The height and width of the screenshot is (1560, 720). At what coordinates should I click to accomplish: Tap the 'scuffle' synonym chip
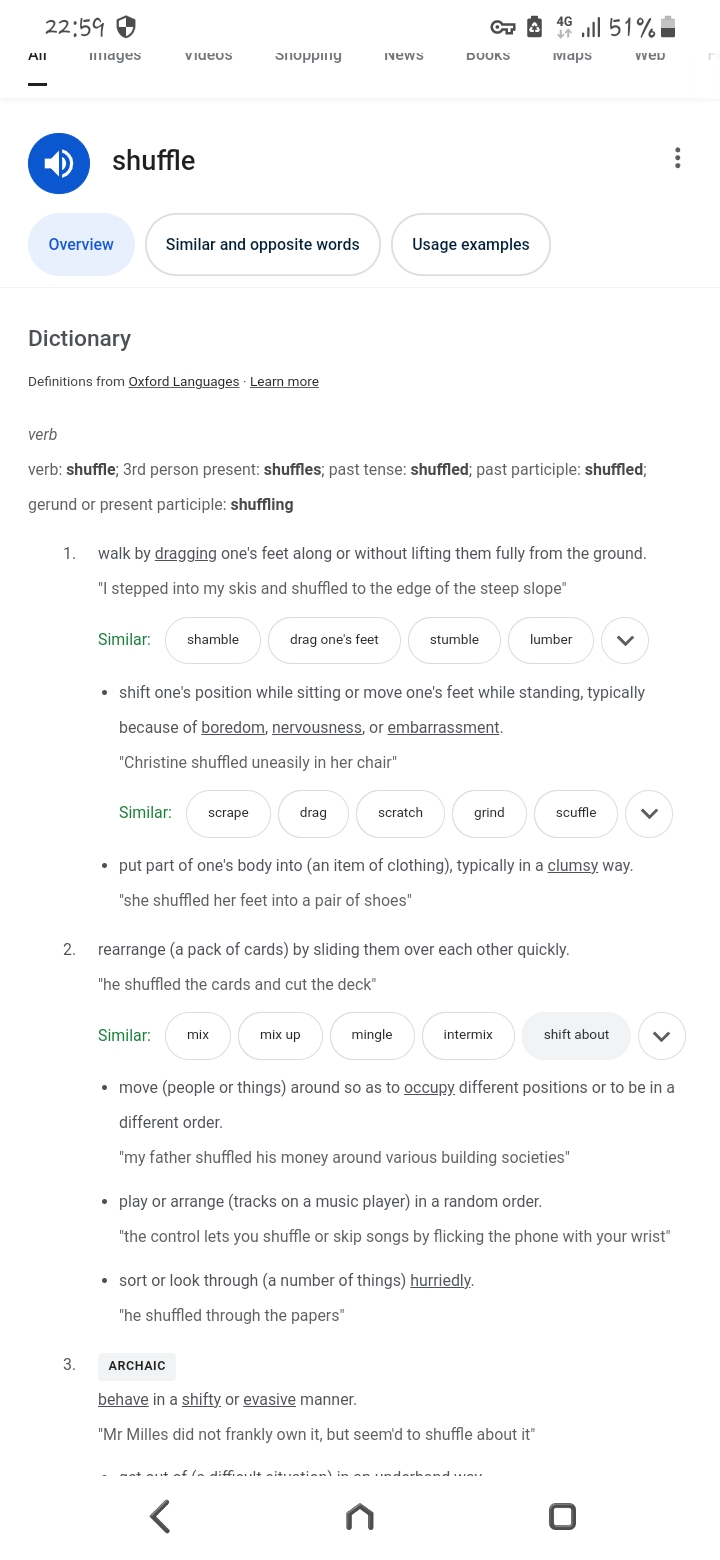tap(576, 813)
